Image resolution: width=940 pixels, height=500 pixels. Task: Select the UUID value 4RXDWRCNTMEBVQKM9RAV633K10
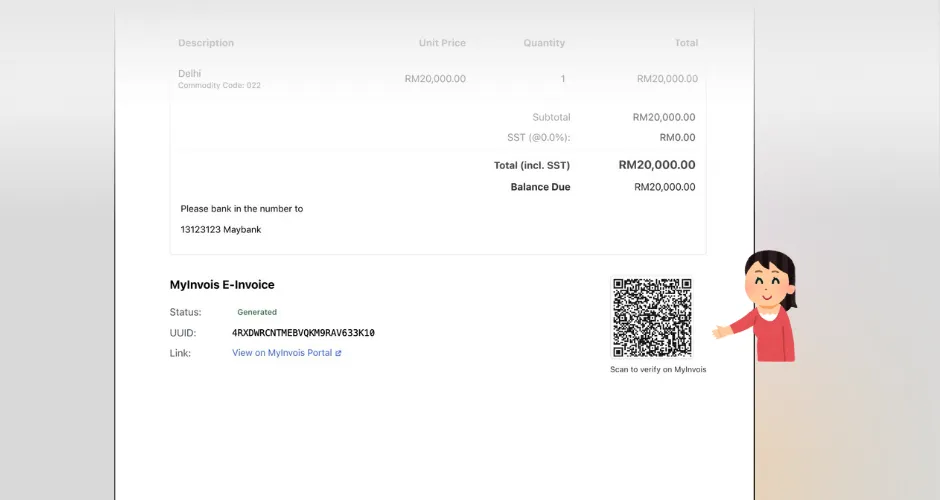303,333
